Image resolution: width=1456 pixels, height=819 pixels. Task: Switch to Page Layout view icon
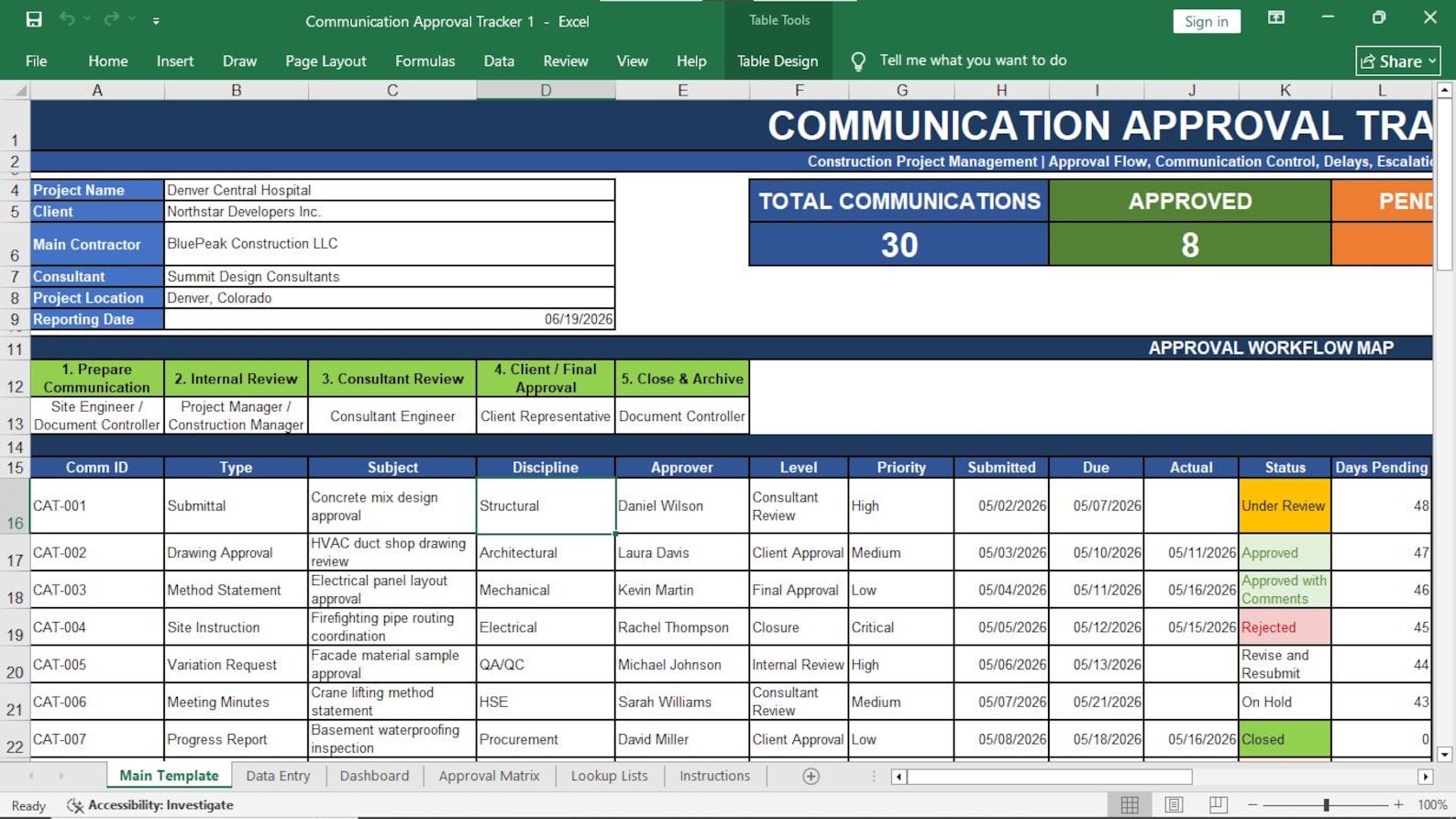[1174, 804]
